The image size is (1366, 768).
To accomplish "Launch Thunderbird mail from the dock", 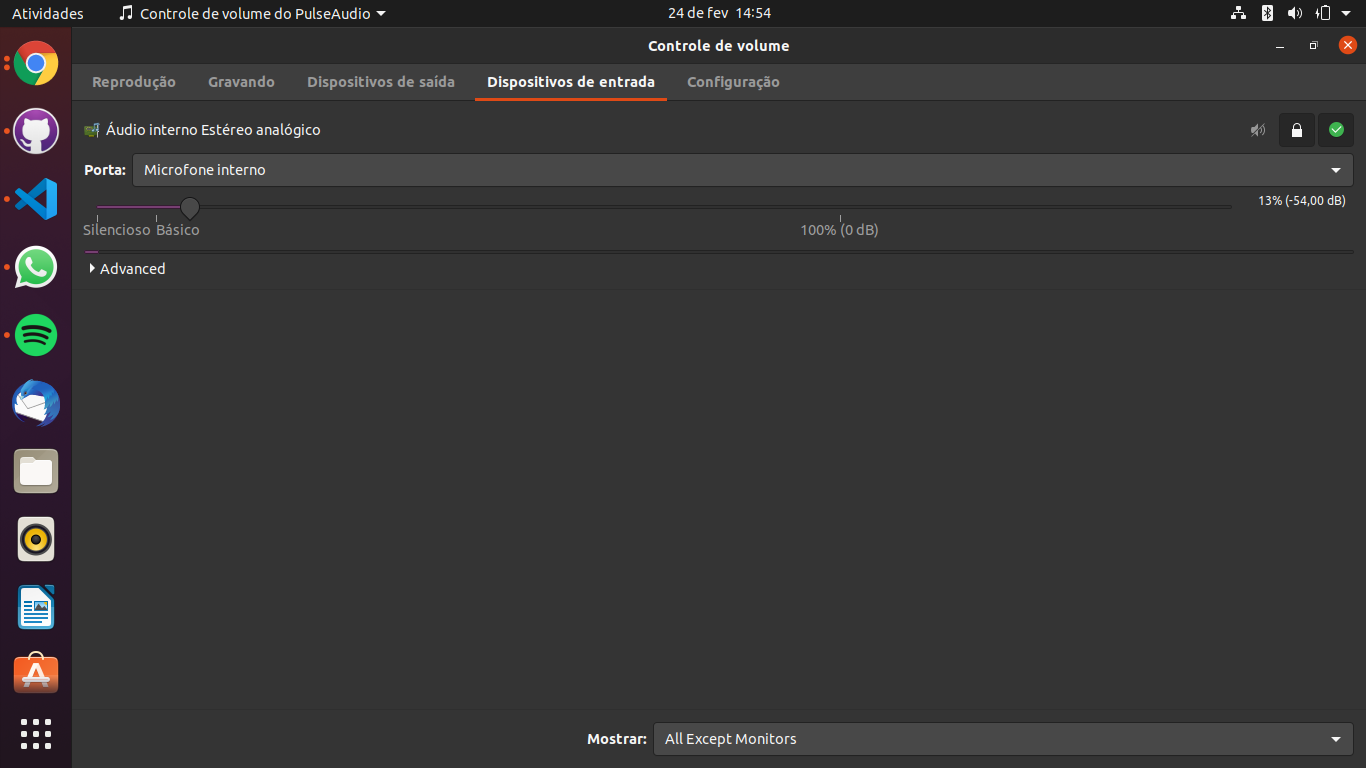I will click(36, 403).
